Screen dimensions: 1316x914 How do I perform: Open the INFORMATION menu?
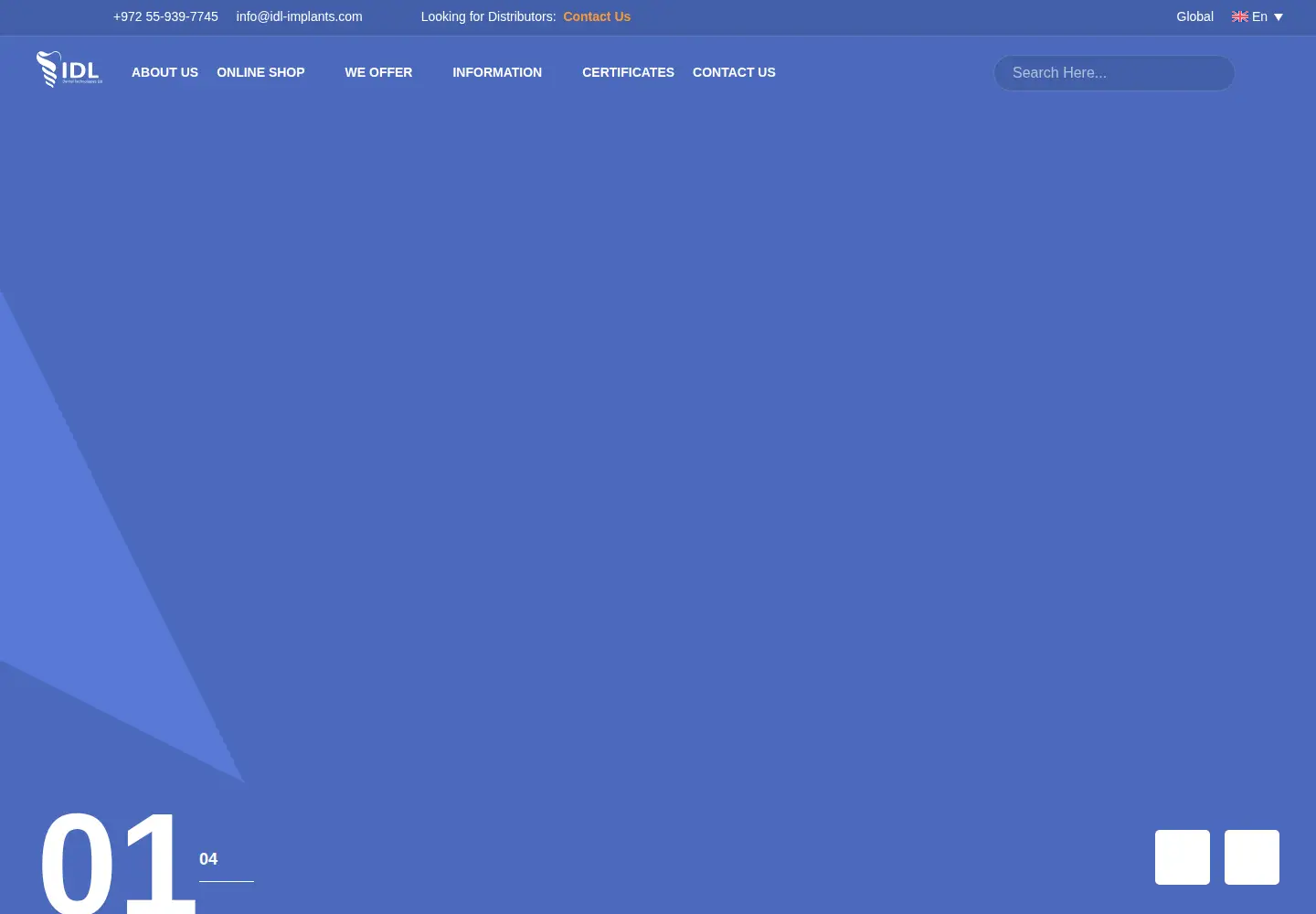pos(497,72)
